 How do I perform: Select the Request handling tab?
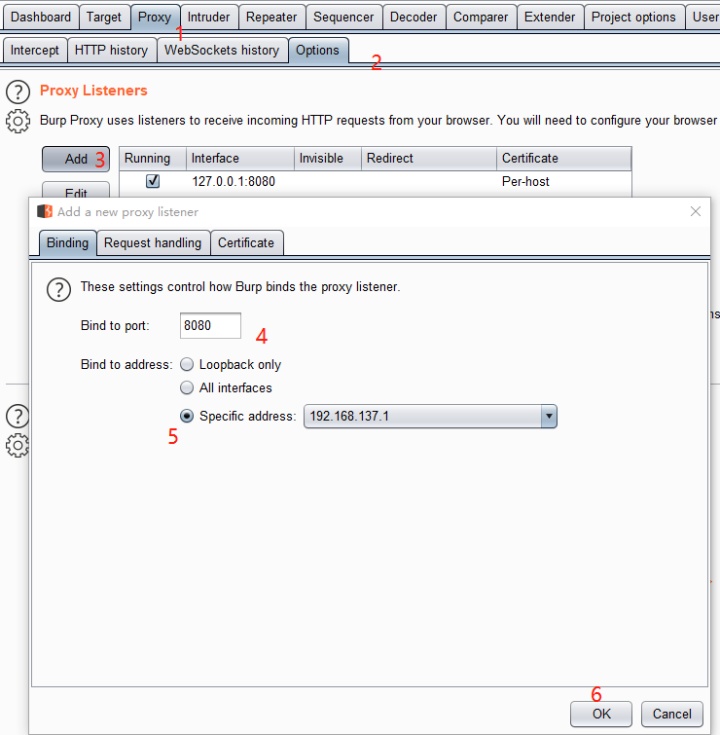click(153, 243)
